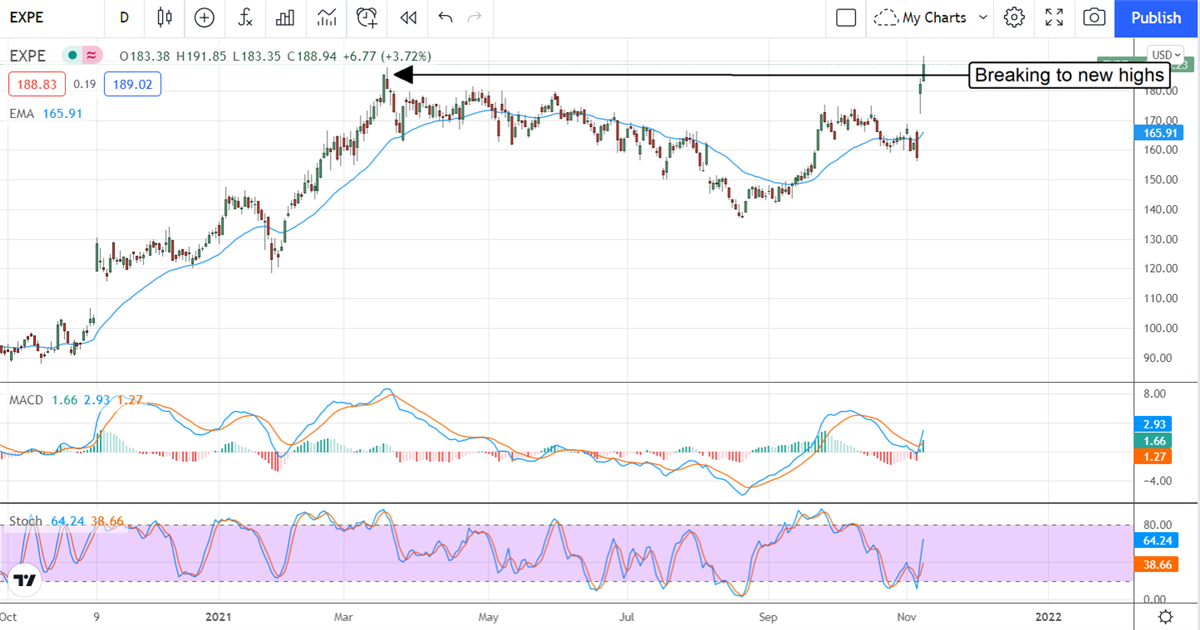The image size is (1200, 630).
Task: Click the 189.02 buy price button
Action: (x=132, y=85)
